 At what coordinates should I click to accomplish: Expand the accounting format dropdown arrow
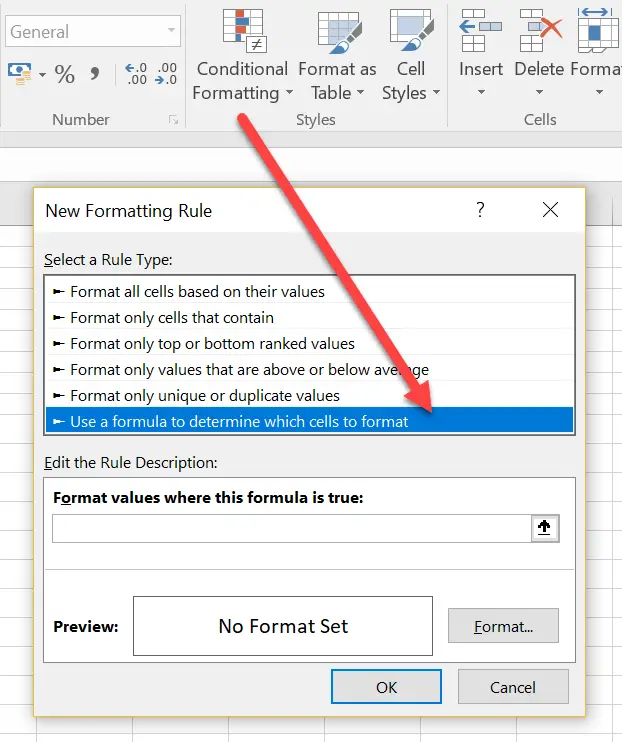point(42,75)
